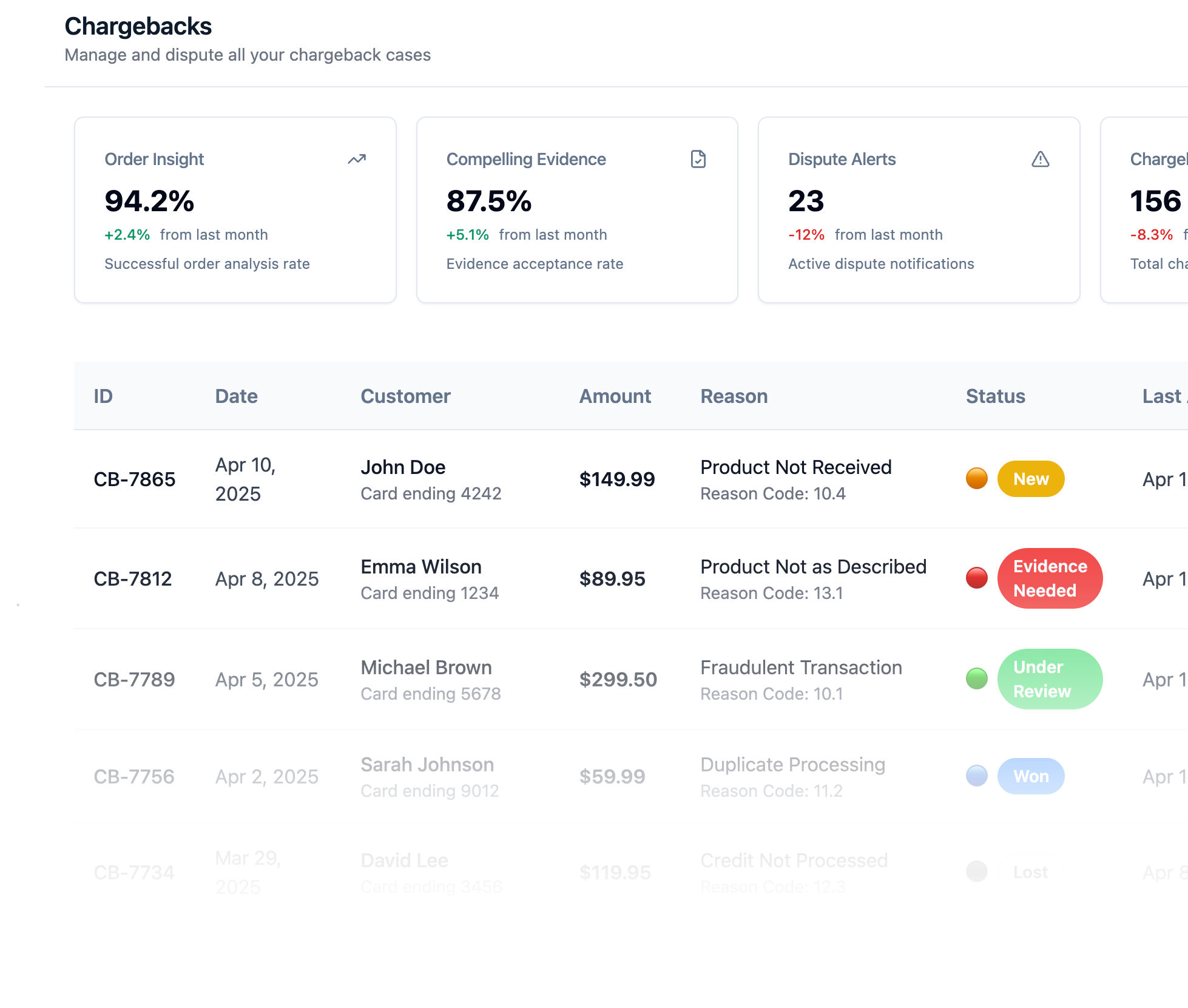Viewport: 1188px width, 1008px height.
Task: Click the orange status dot for CB-7865
Action: click(x=976, y=479)
